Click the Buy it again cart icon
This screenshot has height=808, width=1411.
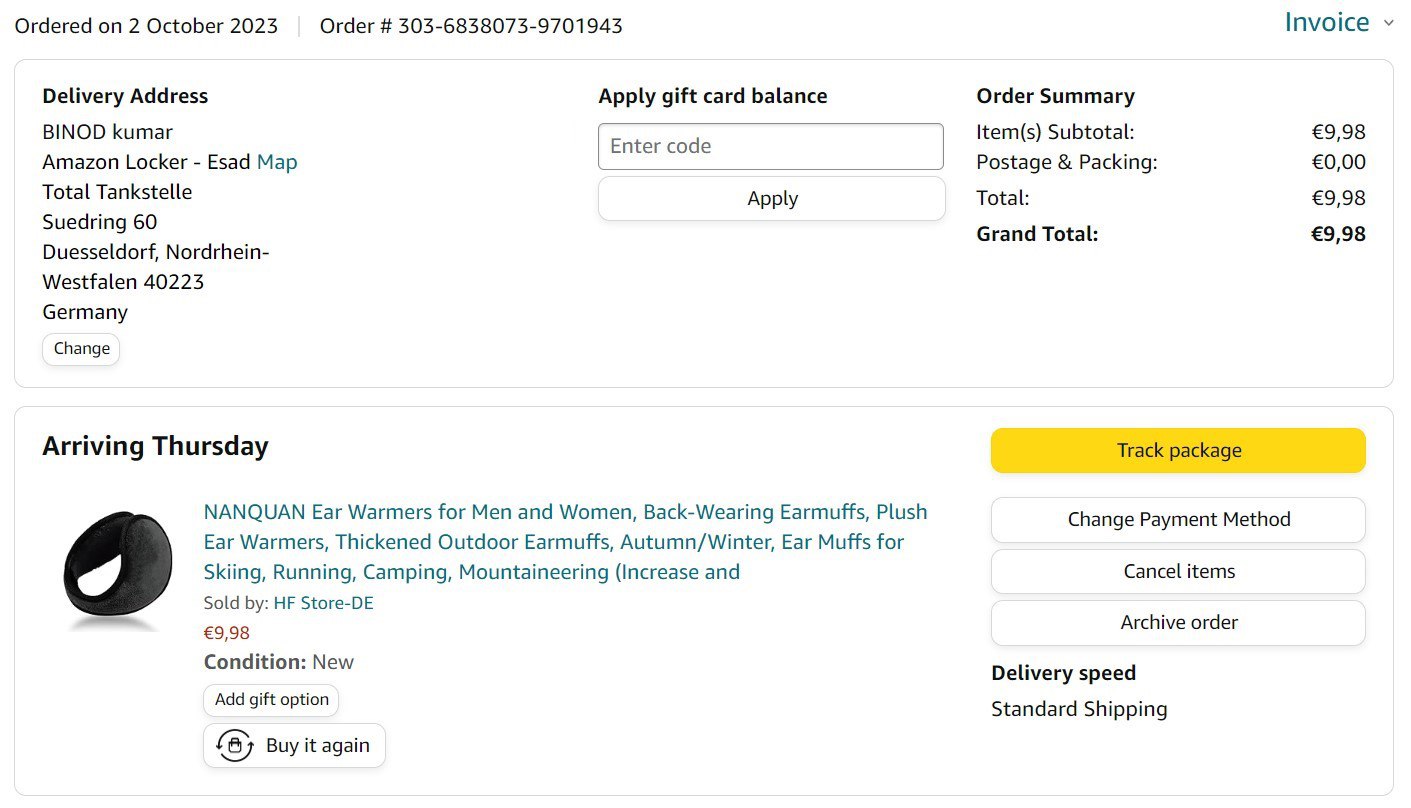(235, 746)
